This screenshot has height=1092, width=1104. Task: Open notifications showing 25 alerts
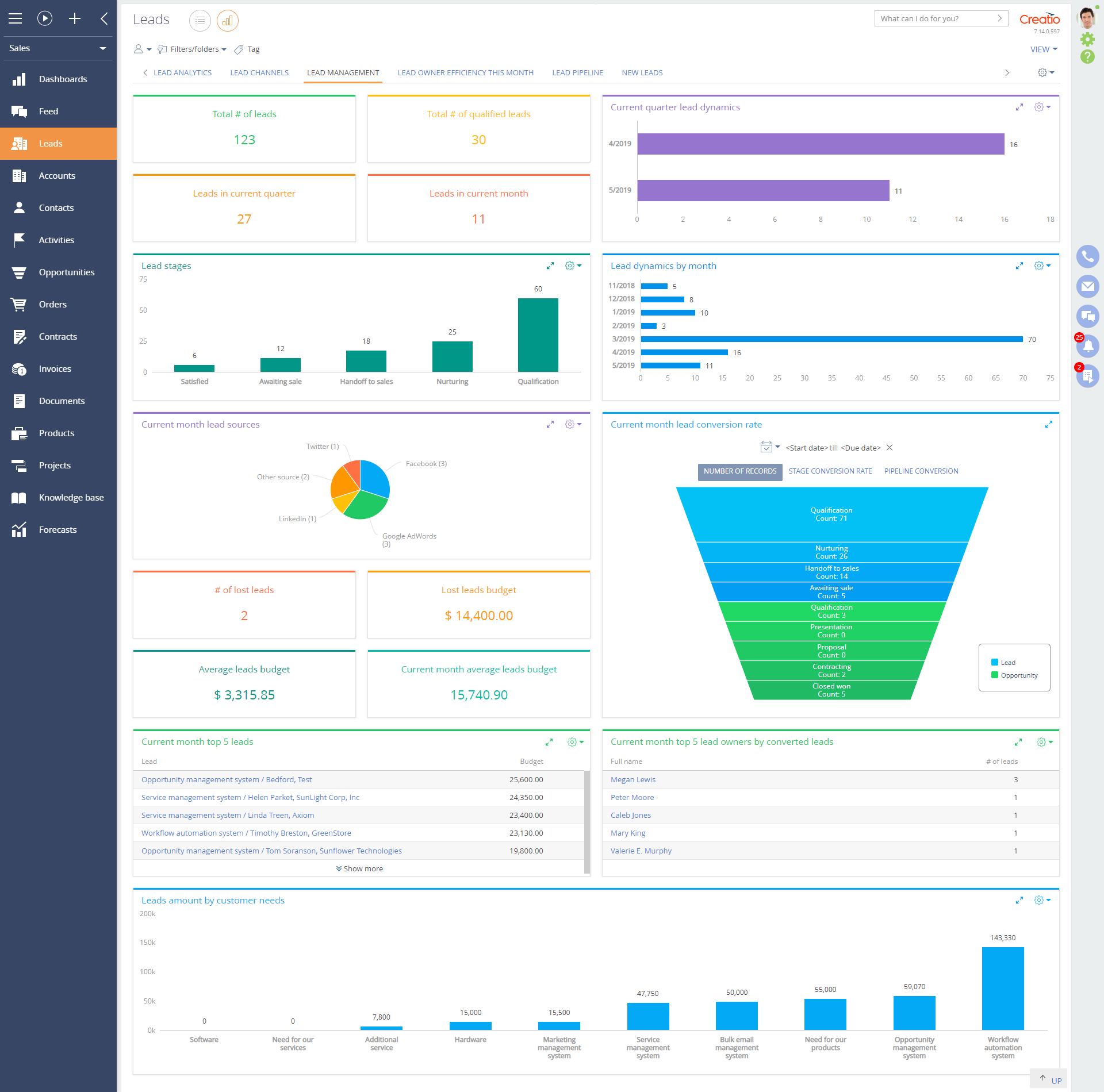coord(1087,346)
